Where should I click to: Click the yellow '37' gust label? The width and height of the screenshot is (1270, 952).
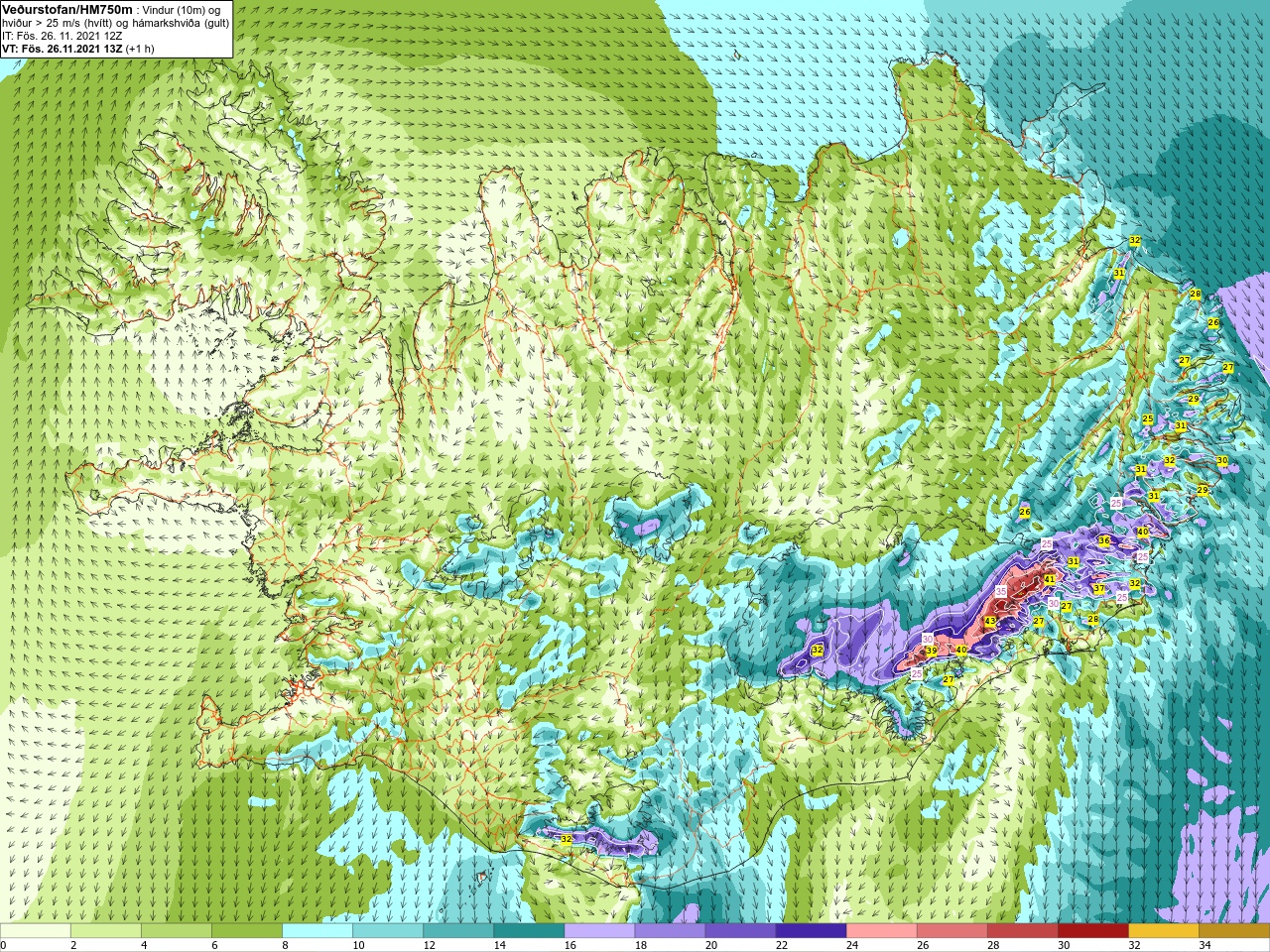[1098, 589]
